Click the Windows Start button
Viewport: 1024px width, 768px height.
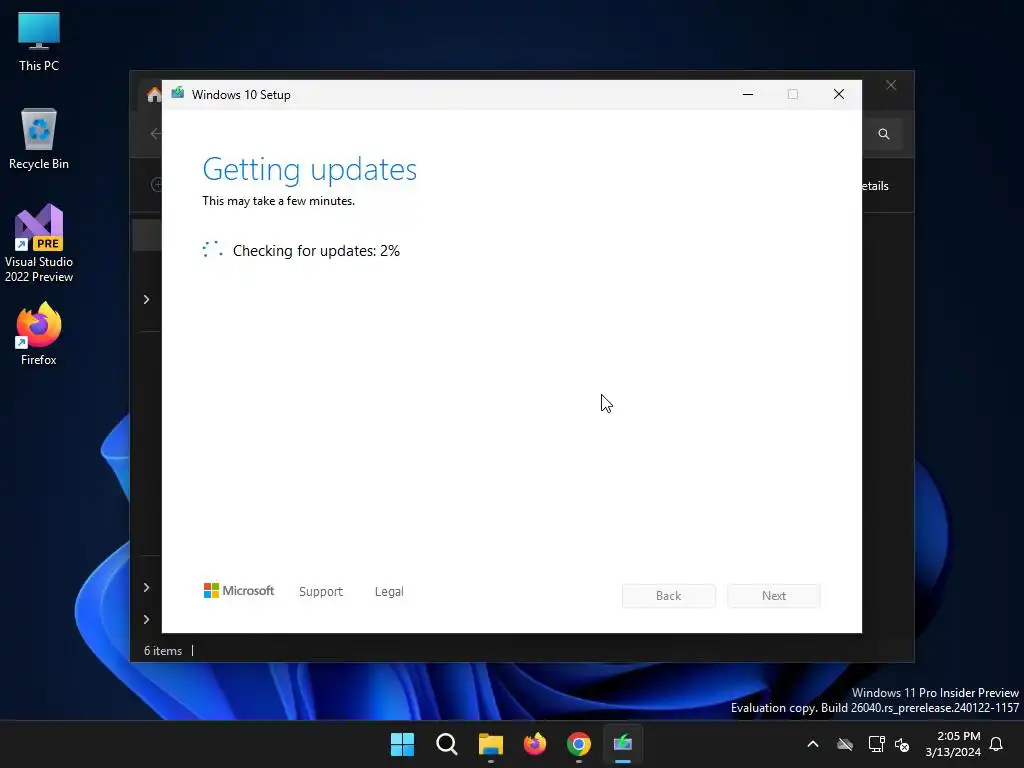402,744
